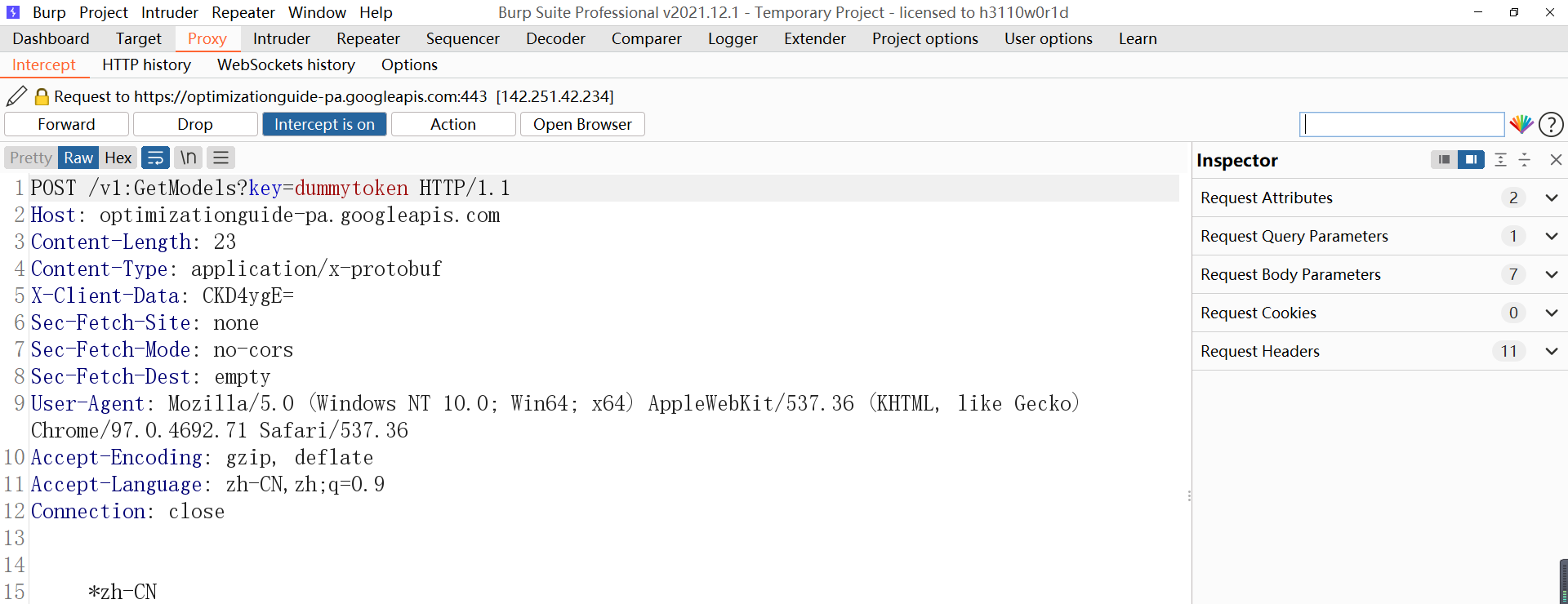Open the HTTP history sub-tab
Image resolution: width=1568 pixels, height=604 pixels.
tap(147, 64)
